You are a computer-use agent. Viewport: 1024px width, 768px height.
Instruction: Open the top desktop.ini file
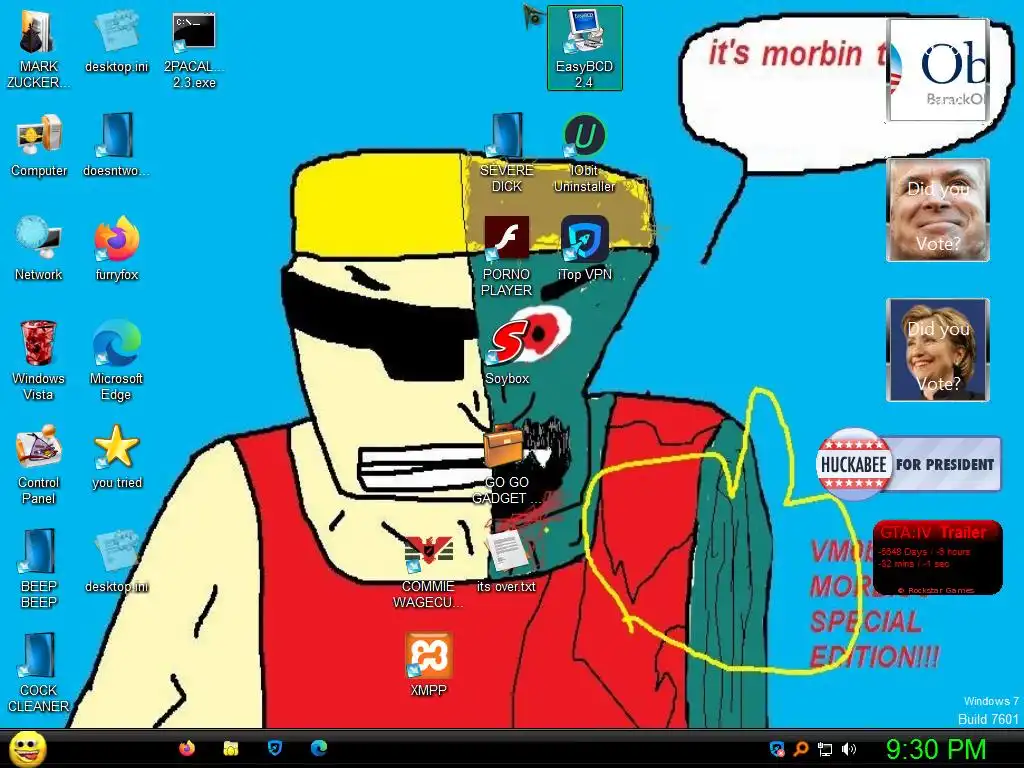pyautogui.click(x=116, y=40)
